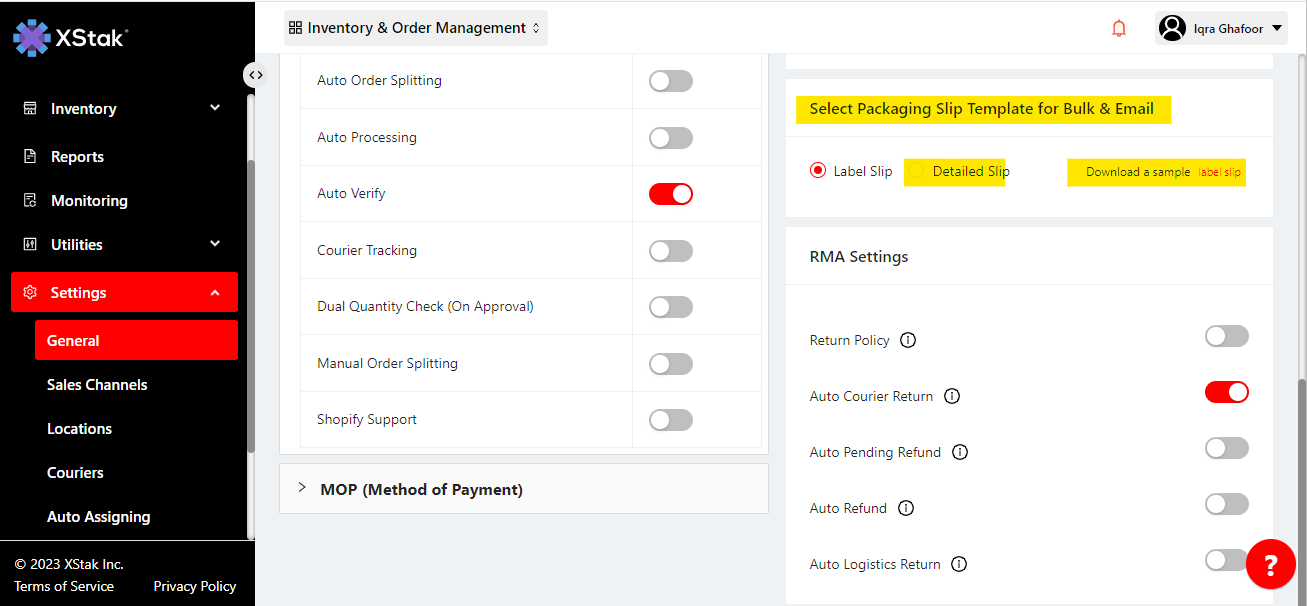Click the red help question mark button
Viewport: 1307px width, 606px height.
click(1270, 565)
